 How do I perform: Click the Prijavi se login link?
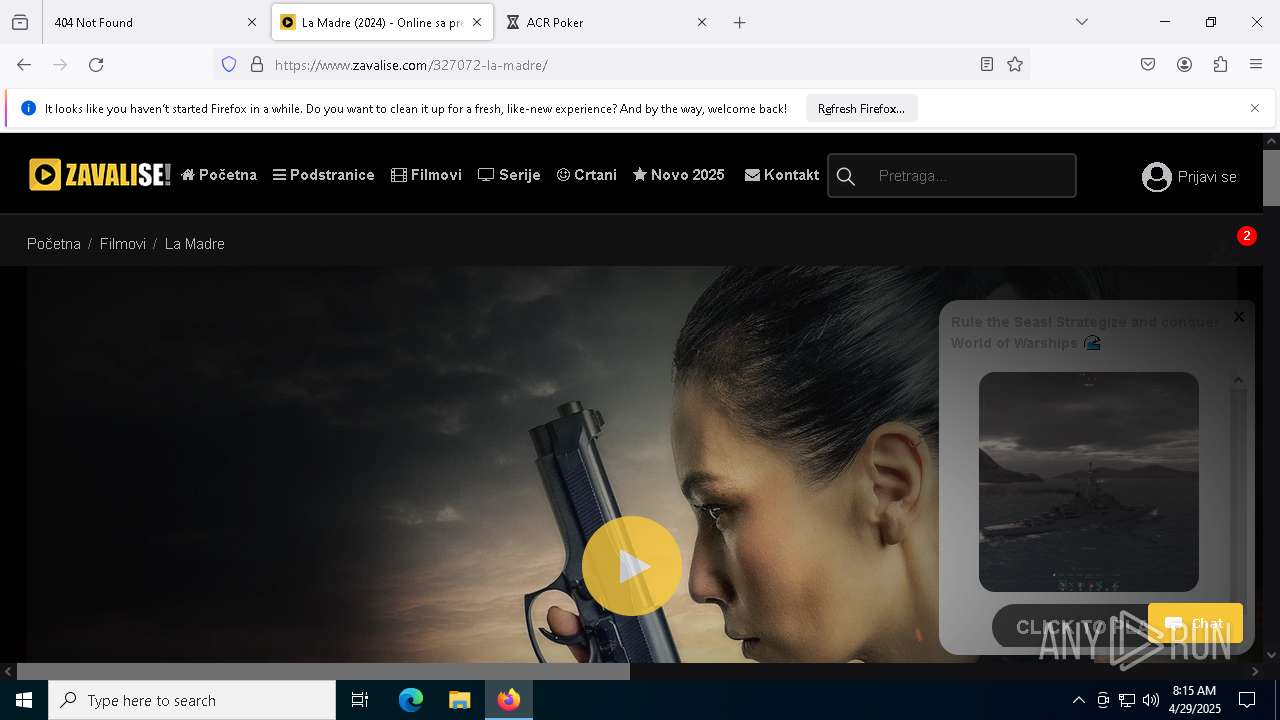[x=1207, y=177]
